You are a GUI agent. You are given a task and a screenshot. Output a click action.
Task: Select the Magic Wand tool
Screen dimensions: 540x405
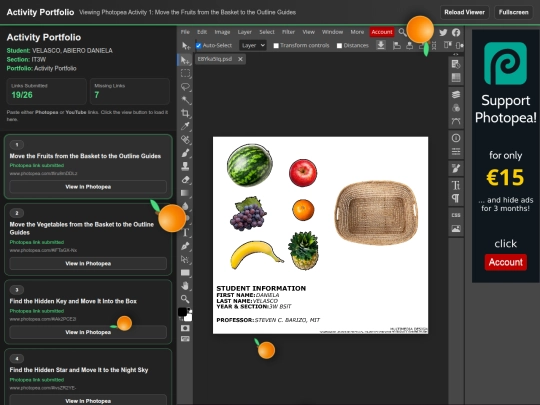(185, 100)
